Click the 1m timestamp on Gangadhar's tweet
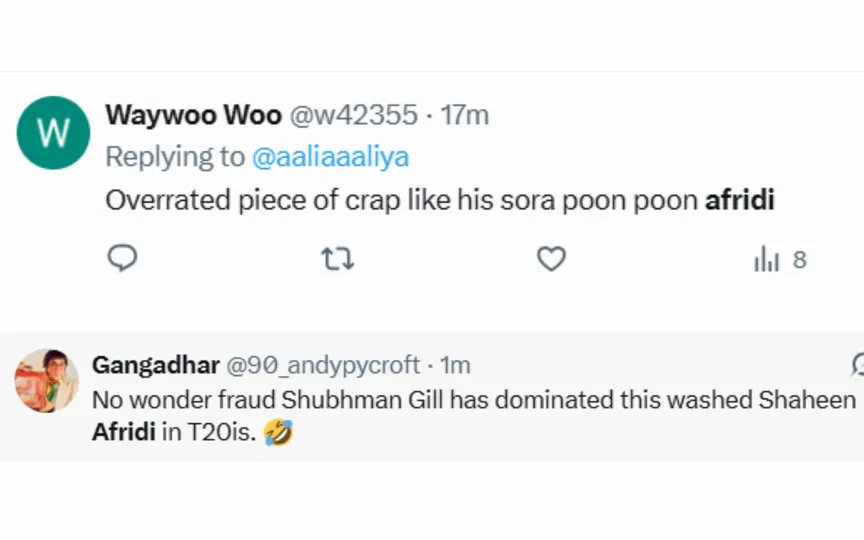 click(x=455, y=365)
